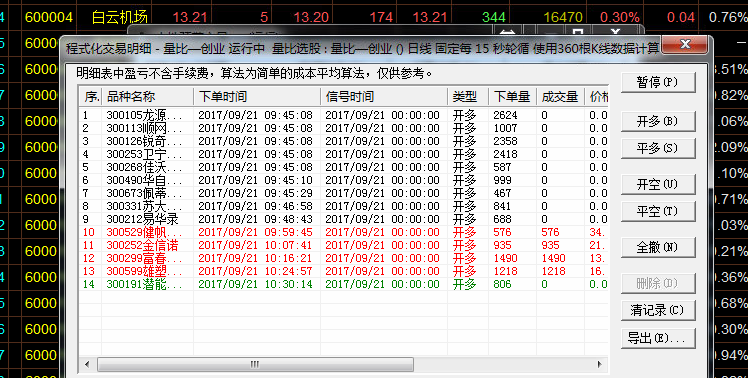Screen dimensions: 748x378
Task: Click the left arrow of horizontal scrollbar
Action: pos(87,364)
